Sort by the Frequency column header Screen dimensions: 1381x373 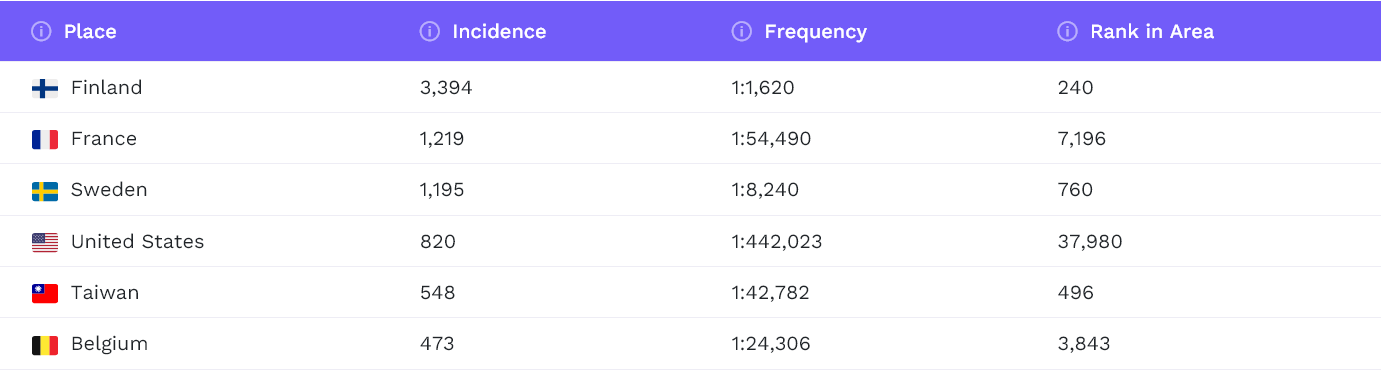pos(815,32)
